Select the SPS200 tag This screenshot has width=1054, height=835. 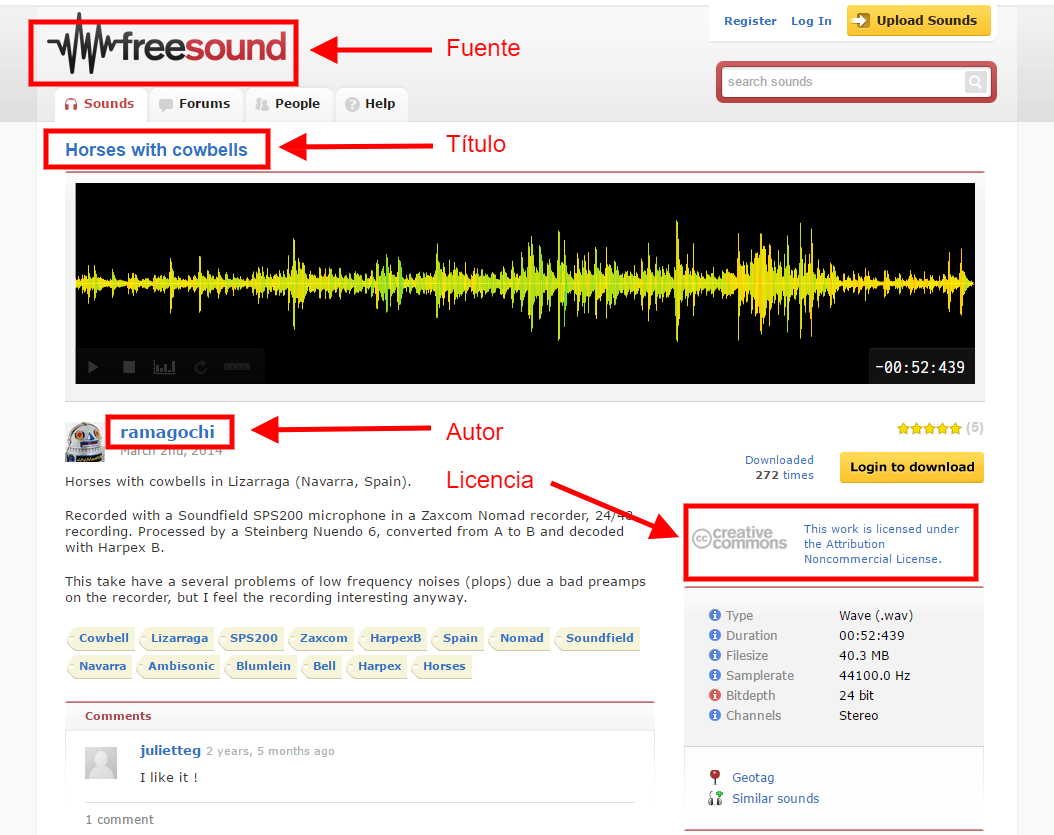pyautogui.click(x=251, y=638)
